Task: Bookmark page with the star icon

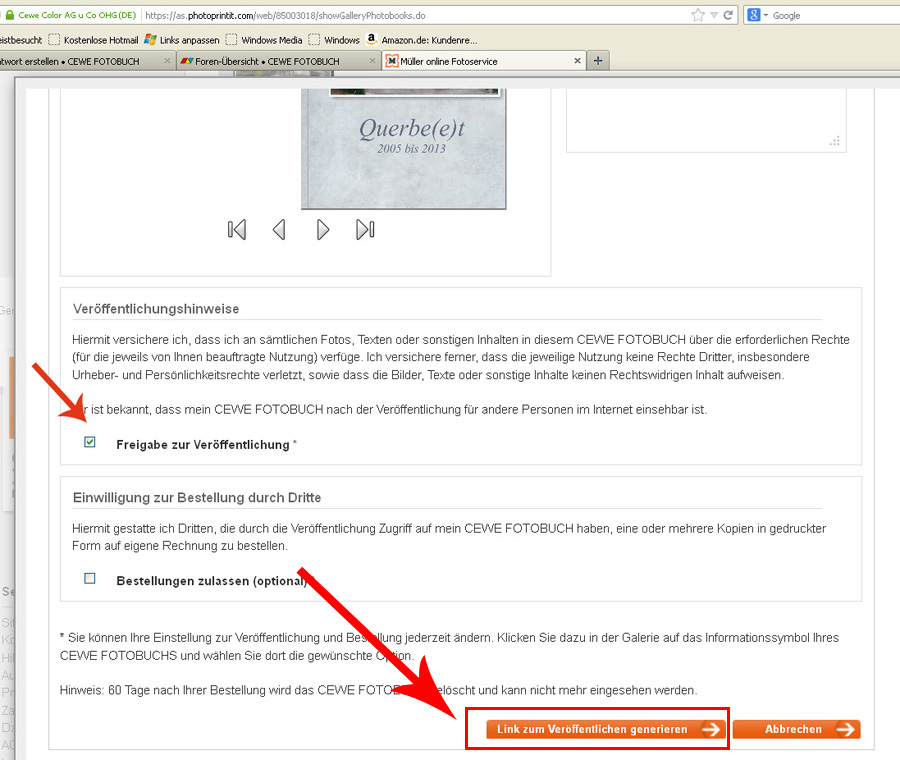Action: [x=698, y=15]
